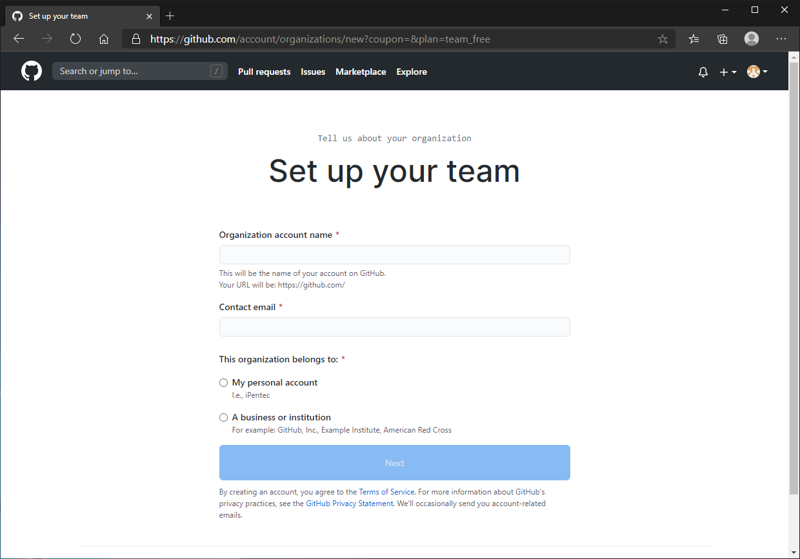Click the lock site-info icon

[136, 39]
